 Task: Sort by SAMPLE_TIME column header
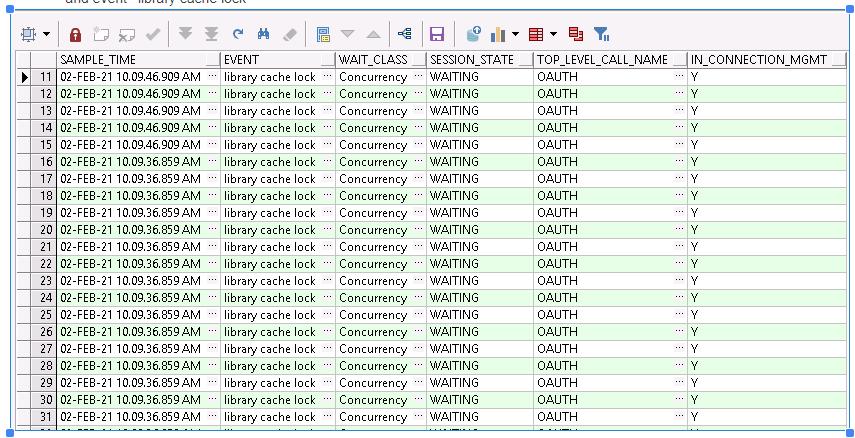[130, 60]
